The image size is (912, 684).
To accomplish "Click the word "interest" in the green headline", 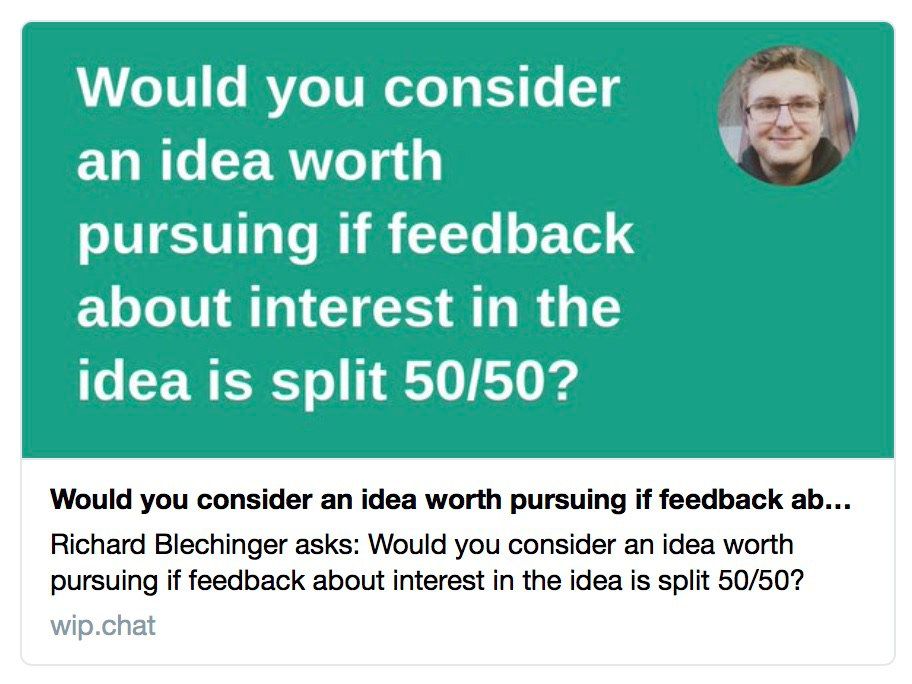I will tap(351, 308).
